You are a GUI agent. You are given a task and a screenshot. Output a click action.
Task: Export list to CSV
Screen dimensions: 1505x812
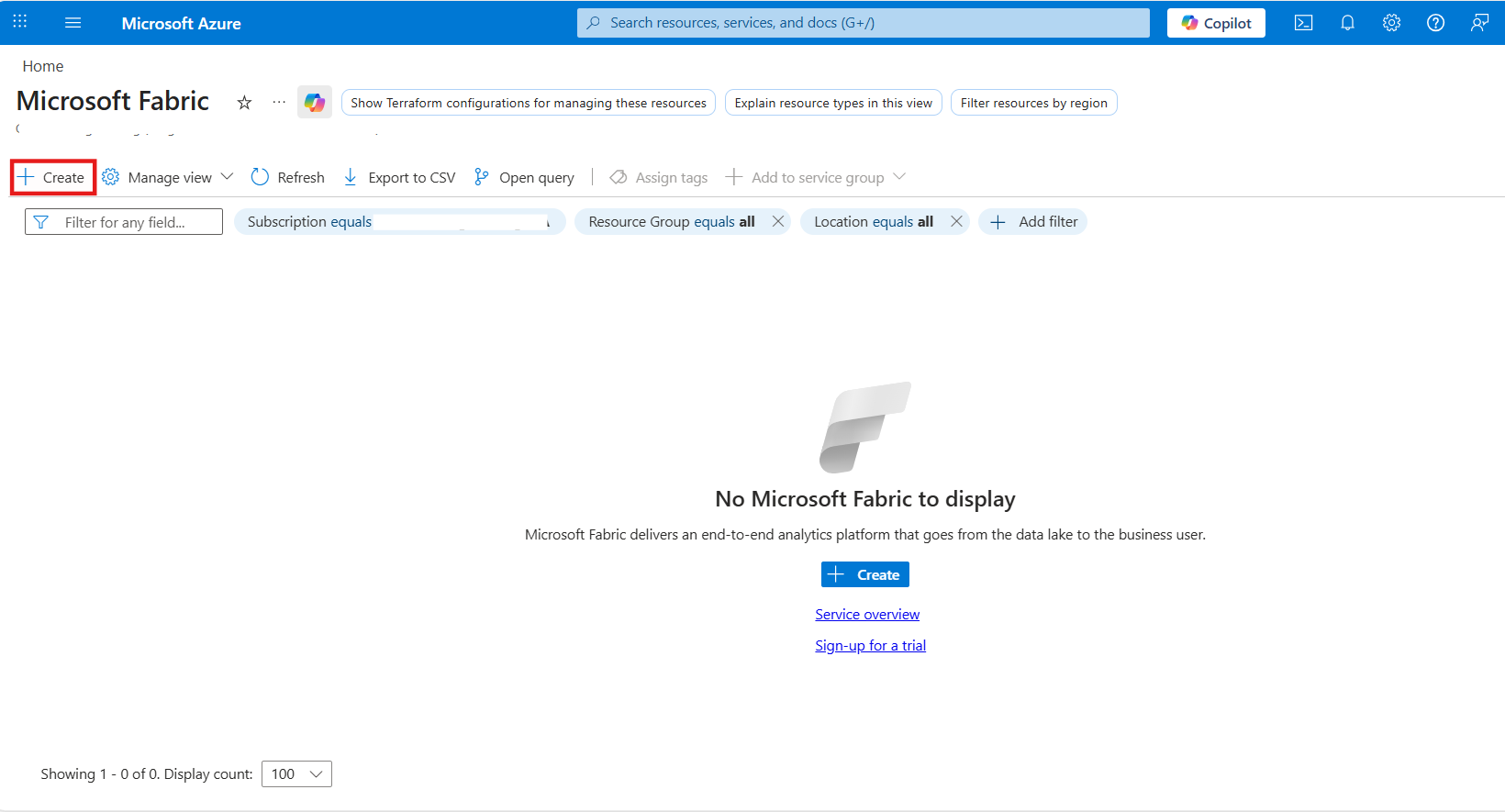pos(399,177)
